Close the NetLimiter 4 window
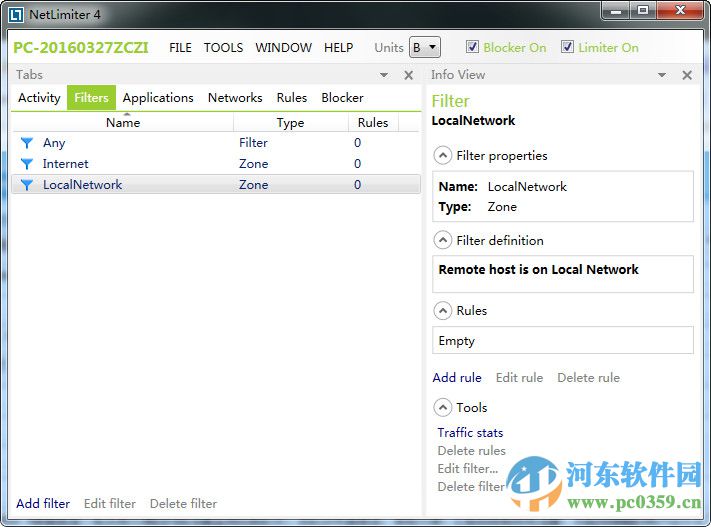This screenshot has width=711, height=527. (680, 11)
